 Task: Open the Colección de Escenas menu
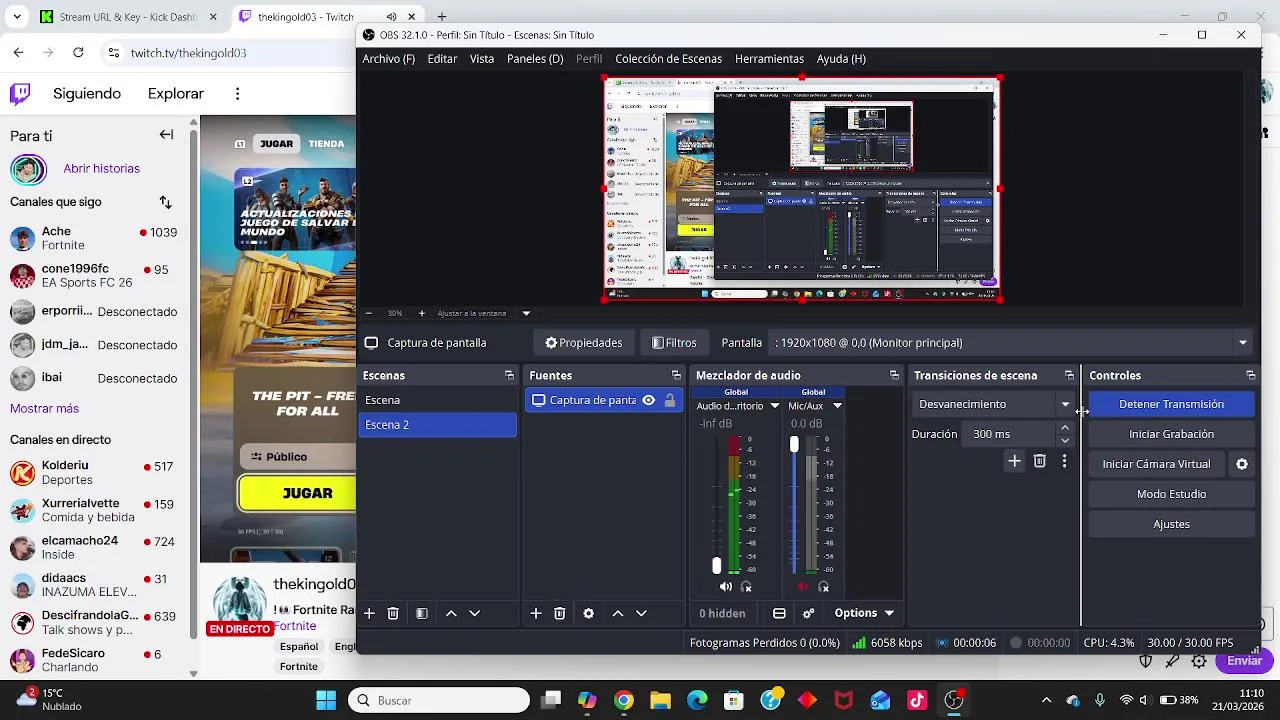(668, 59)
